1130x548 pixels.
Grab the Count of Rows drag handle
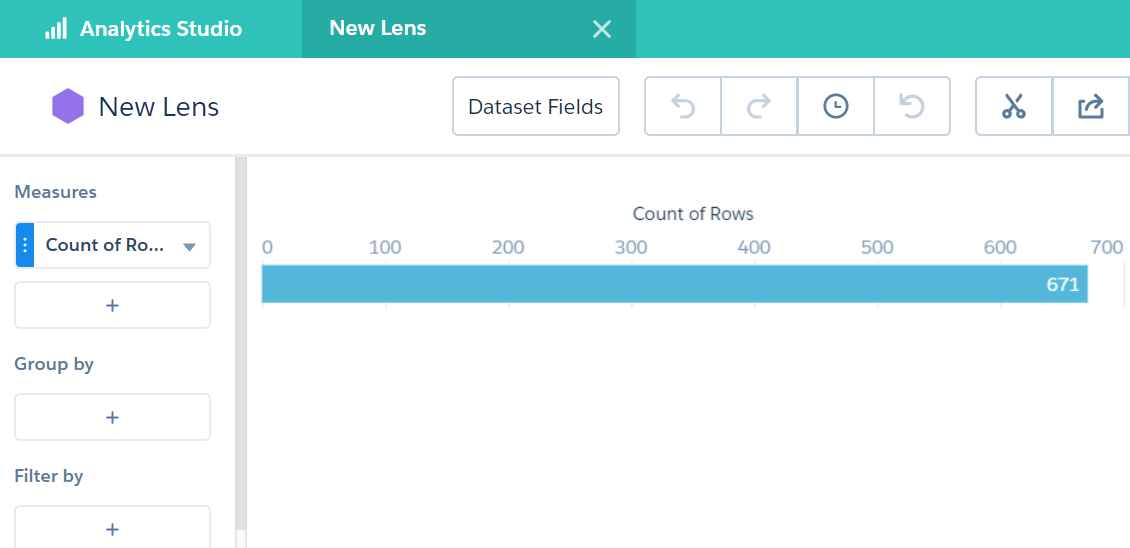pos(25,245)
